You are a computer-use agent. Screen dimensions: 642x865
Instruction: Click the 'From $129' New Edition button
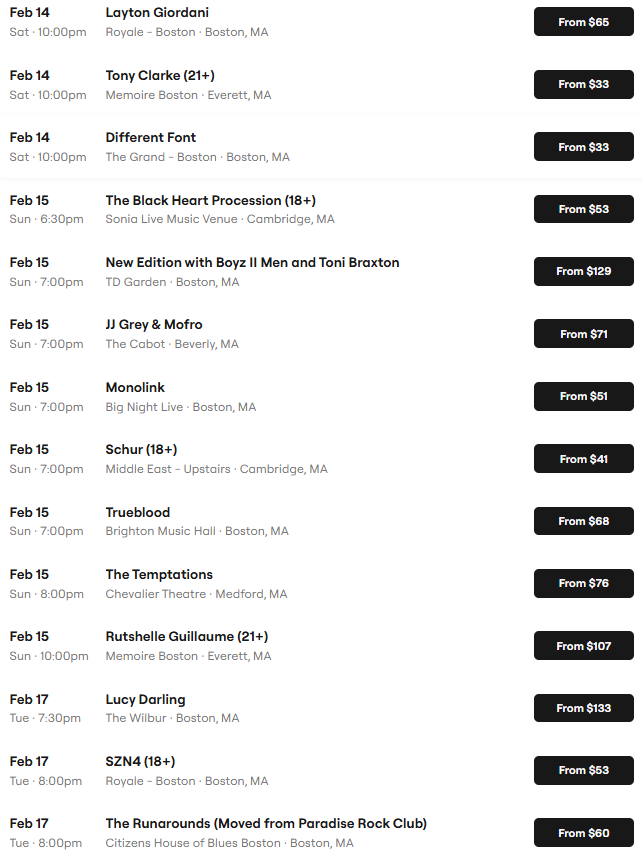pyautogui.click(x=583, y=271)
